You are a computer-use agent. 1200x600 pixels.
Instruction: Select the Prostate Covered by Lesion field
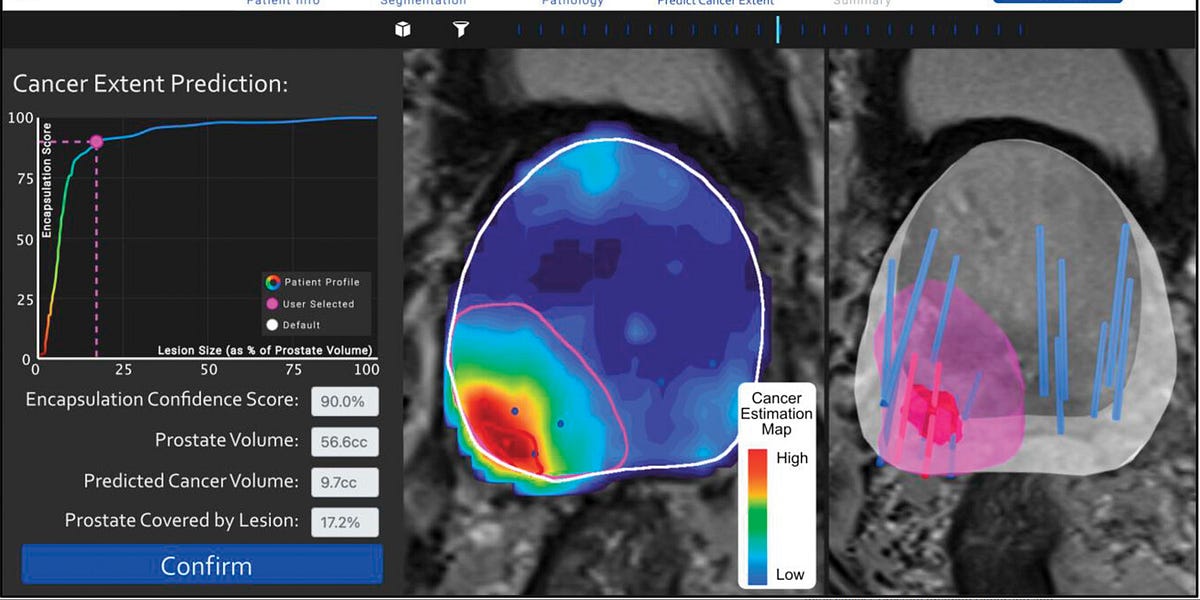[x=345, y=522]
